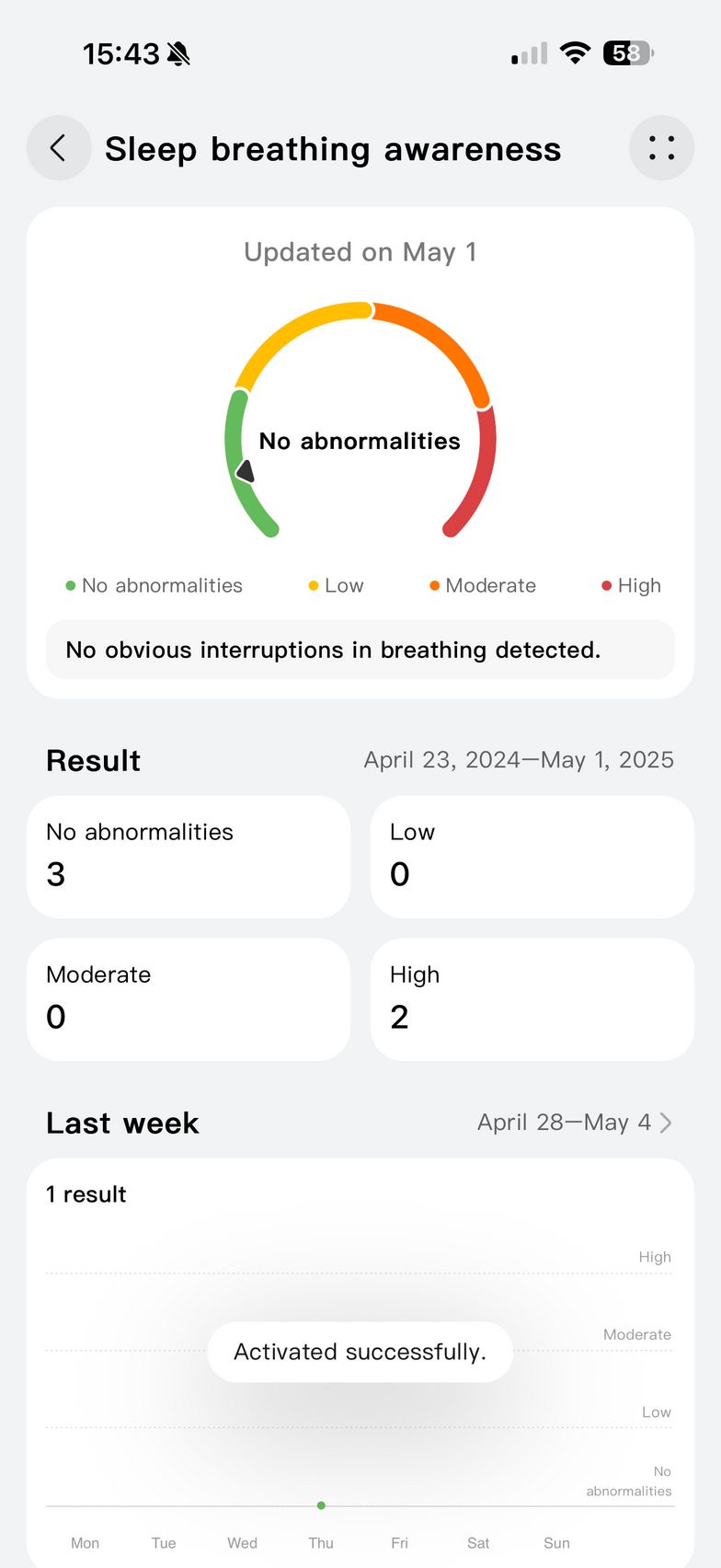Image resolution: width=721 pixels, height=1568 pixels.
Task: Tap the green No abnormalities legend dot
Action: [71, 585]
